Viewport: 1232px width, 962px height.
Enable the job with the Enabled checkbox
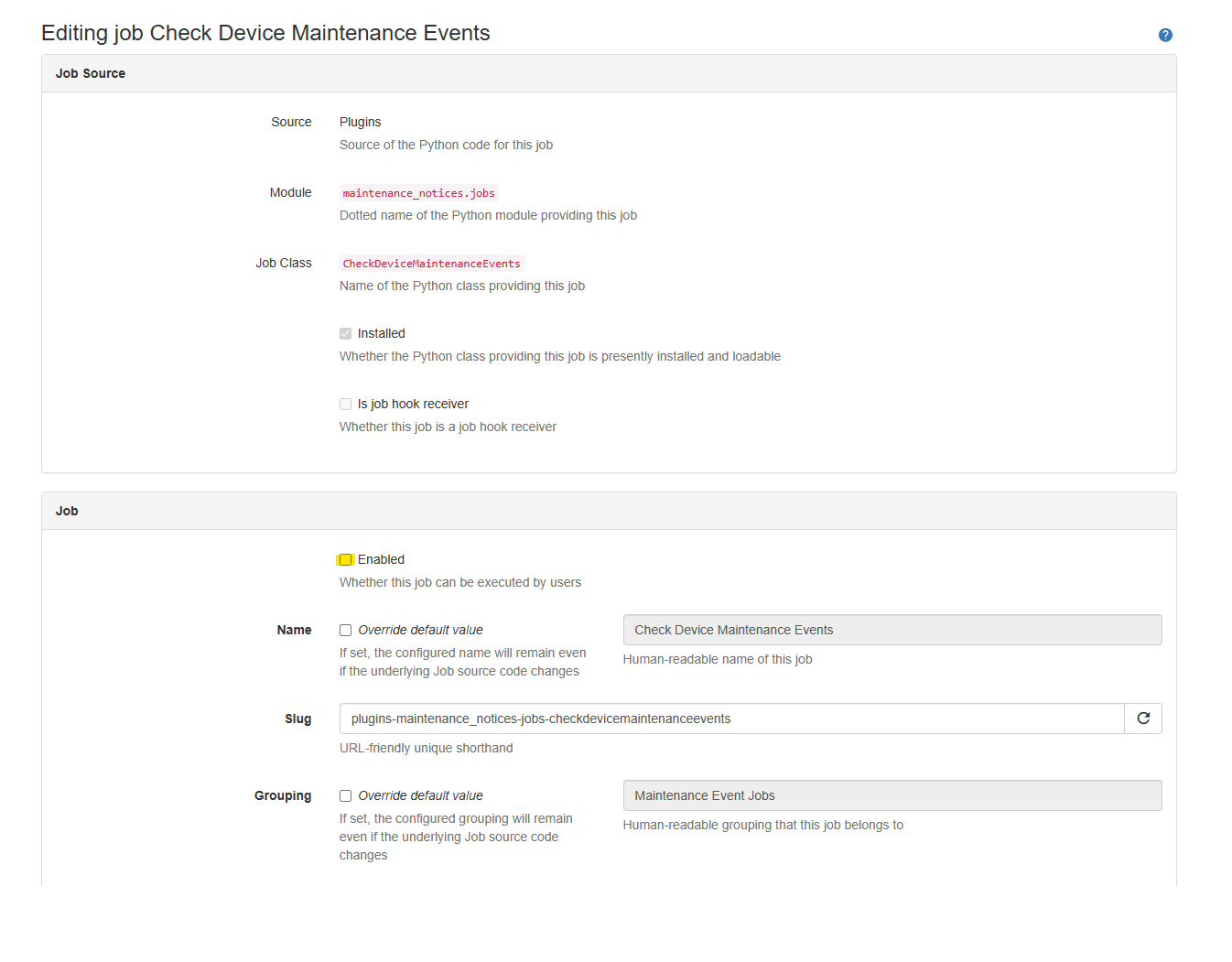(x=345, y=558)
